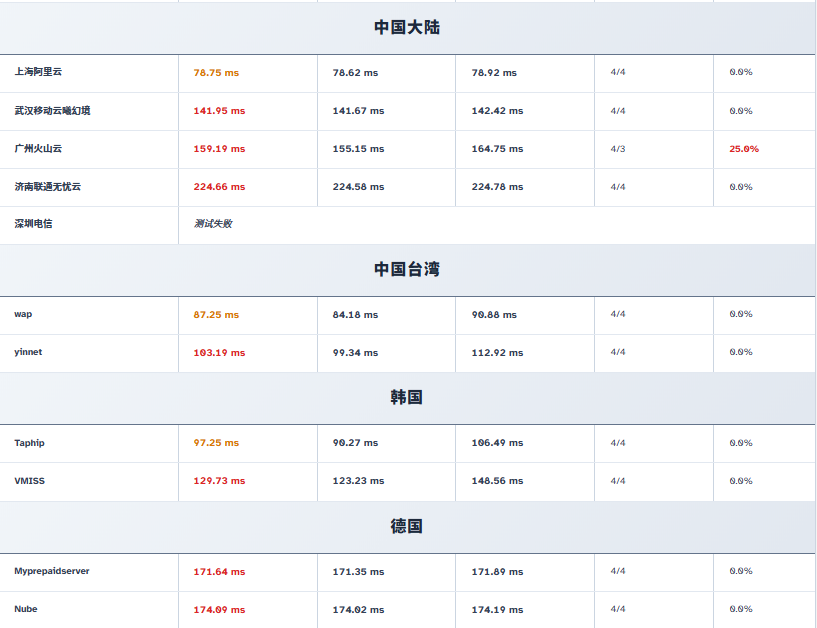This screenshot has height=628, width=817.
Task: Click 济南联通无忧云 node label
Action: pos(48,187)
